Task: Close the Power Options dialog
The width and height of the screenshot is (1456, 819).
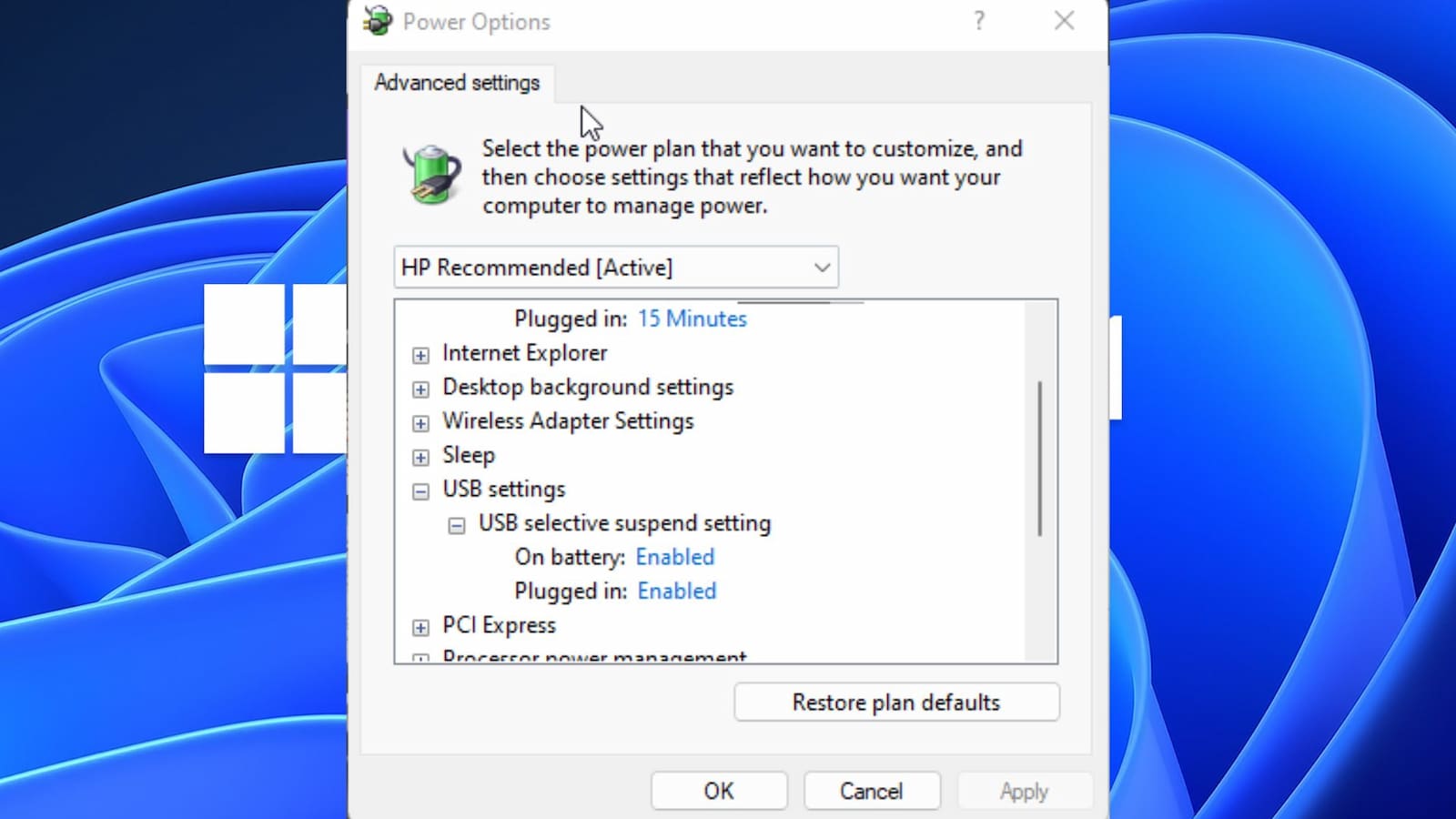Action: point(1064,21)
